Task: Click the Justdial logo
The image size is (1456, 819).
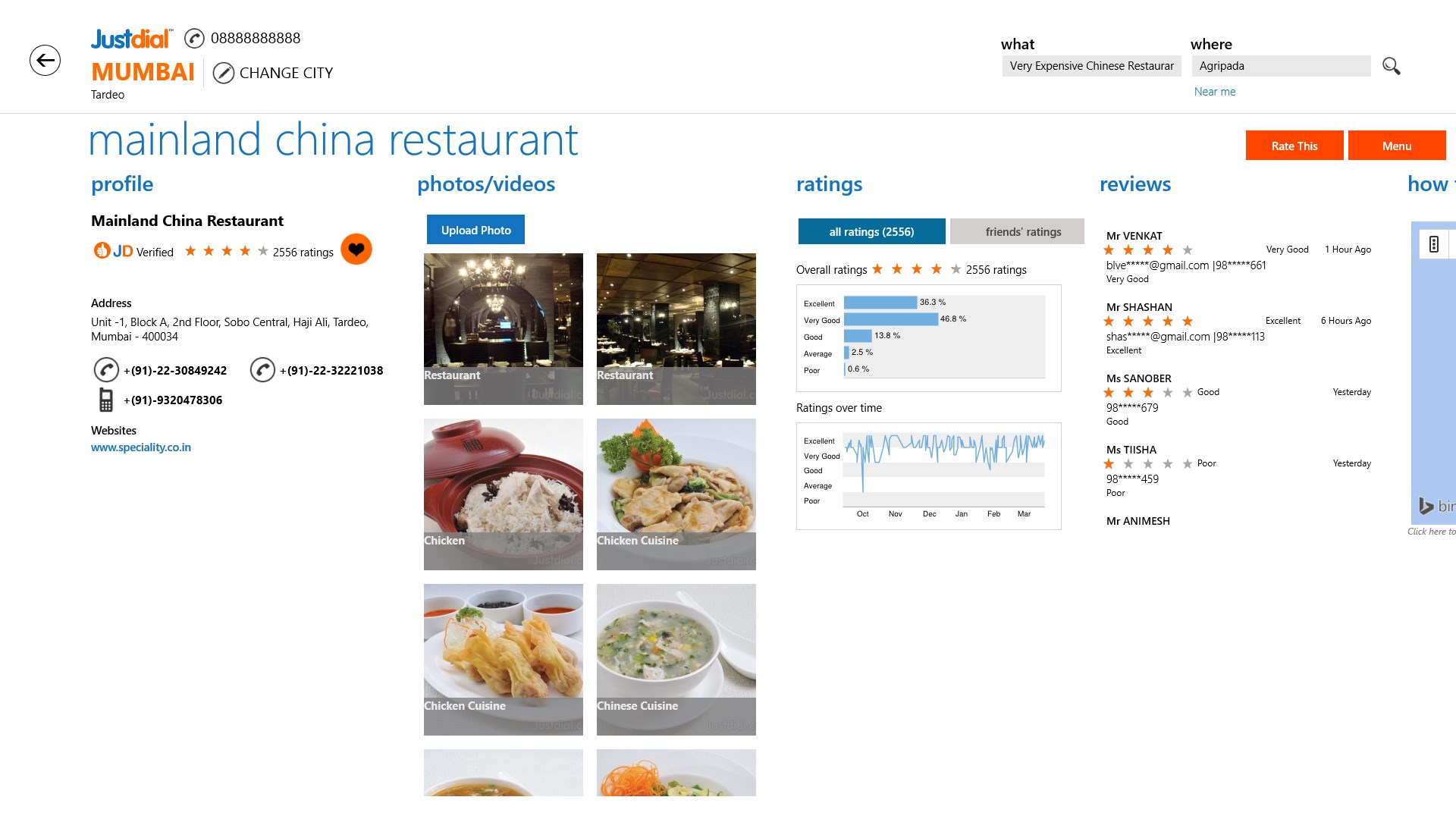Action: (132, 38)
